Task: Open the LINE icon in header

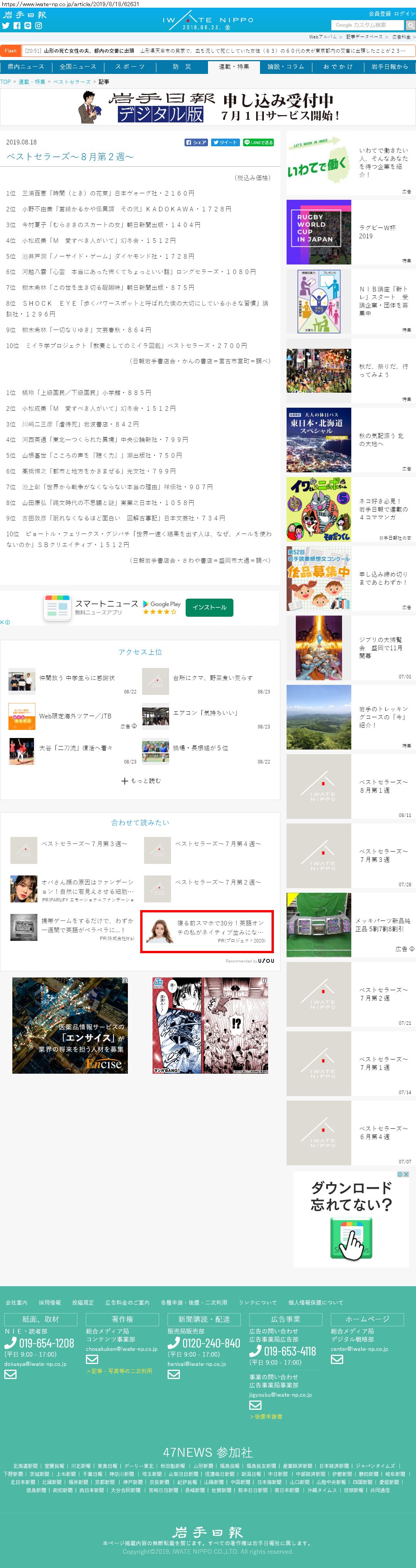Action: (28, 25)
